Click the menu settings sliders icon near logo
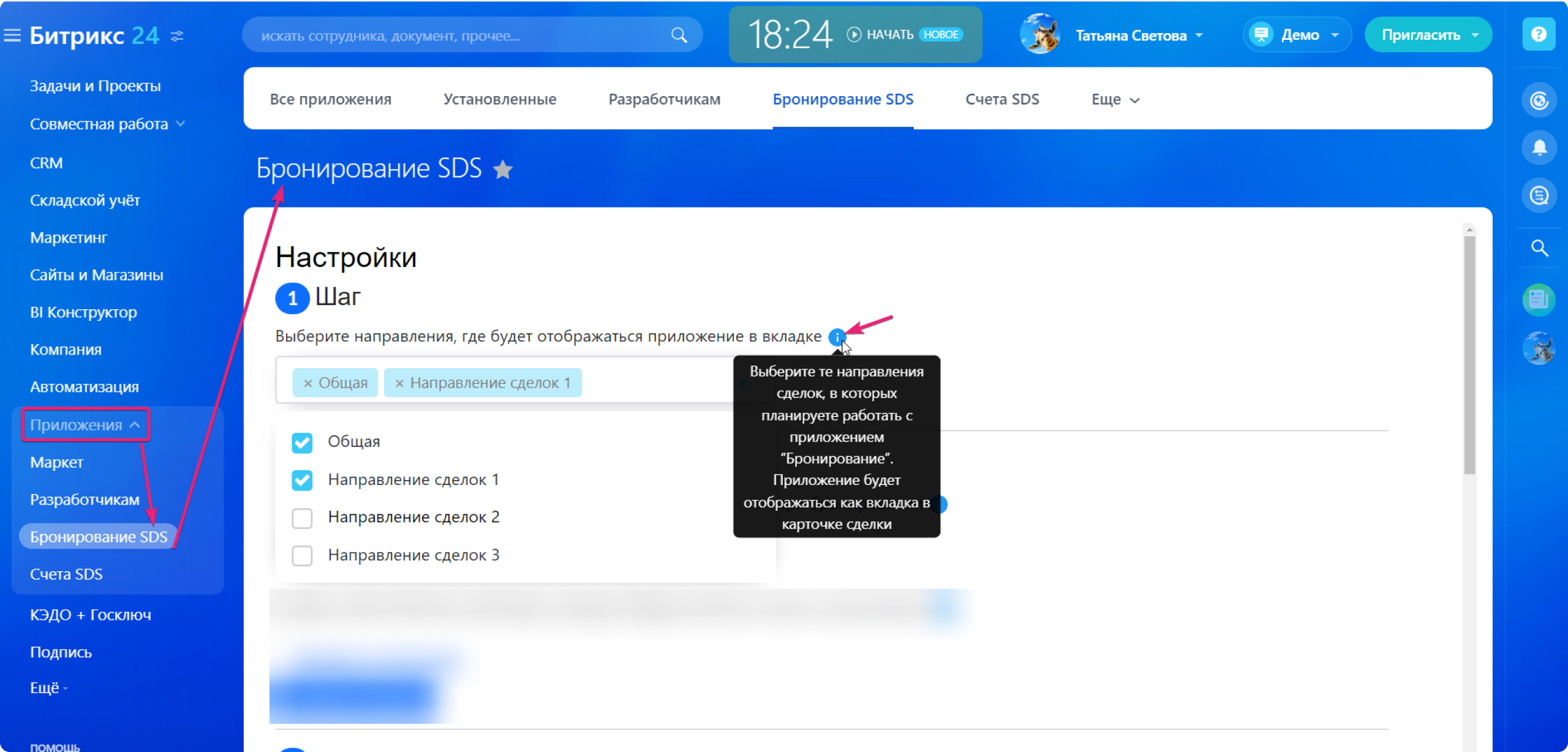This screenshot has height=752, width=1568. pos(177,36)
